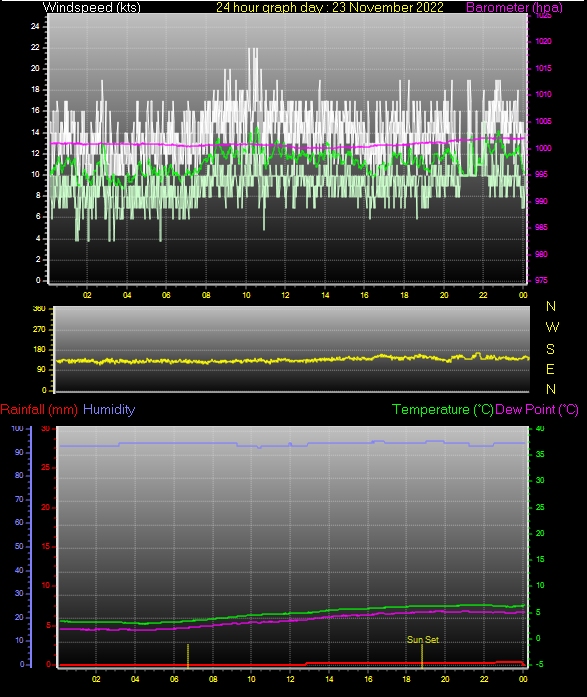This screenshot has height=697, width=587.
Task: Click the Windspeed (kts) legend label
Action: coord(92,7)
